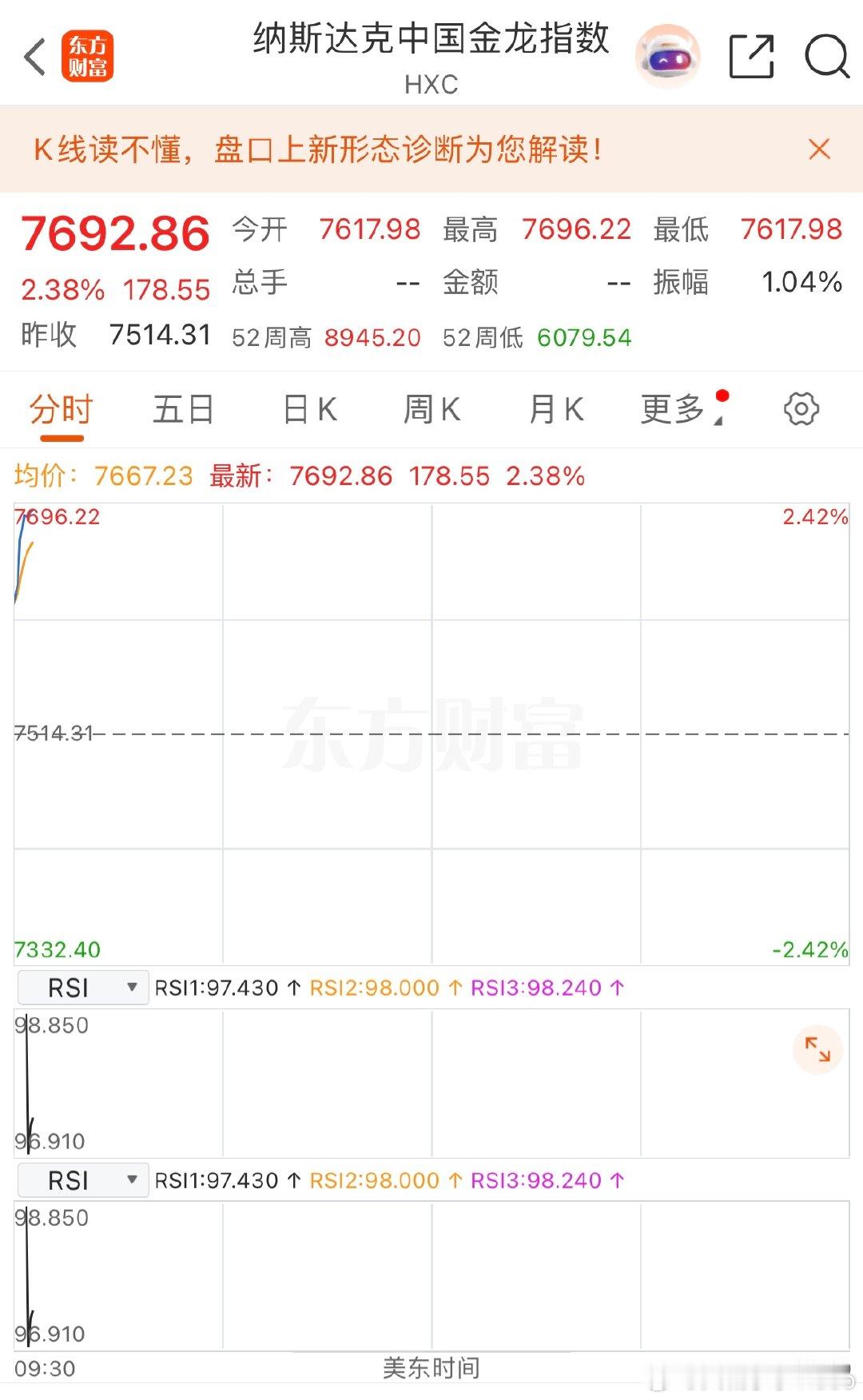This screenshot has width=863, height=1400.
Task: Tap the K线读不懂 diagnosis banner text
Action: [318, 149]
